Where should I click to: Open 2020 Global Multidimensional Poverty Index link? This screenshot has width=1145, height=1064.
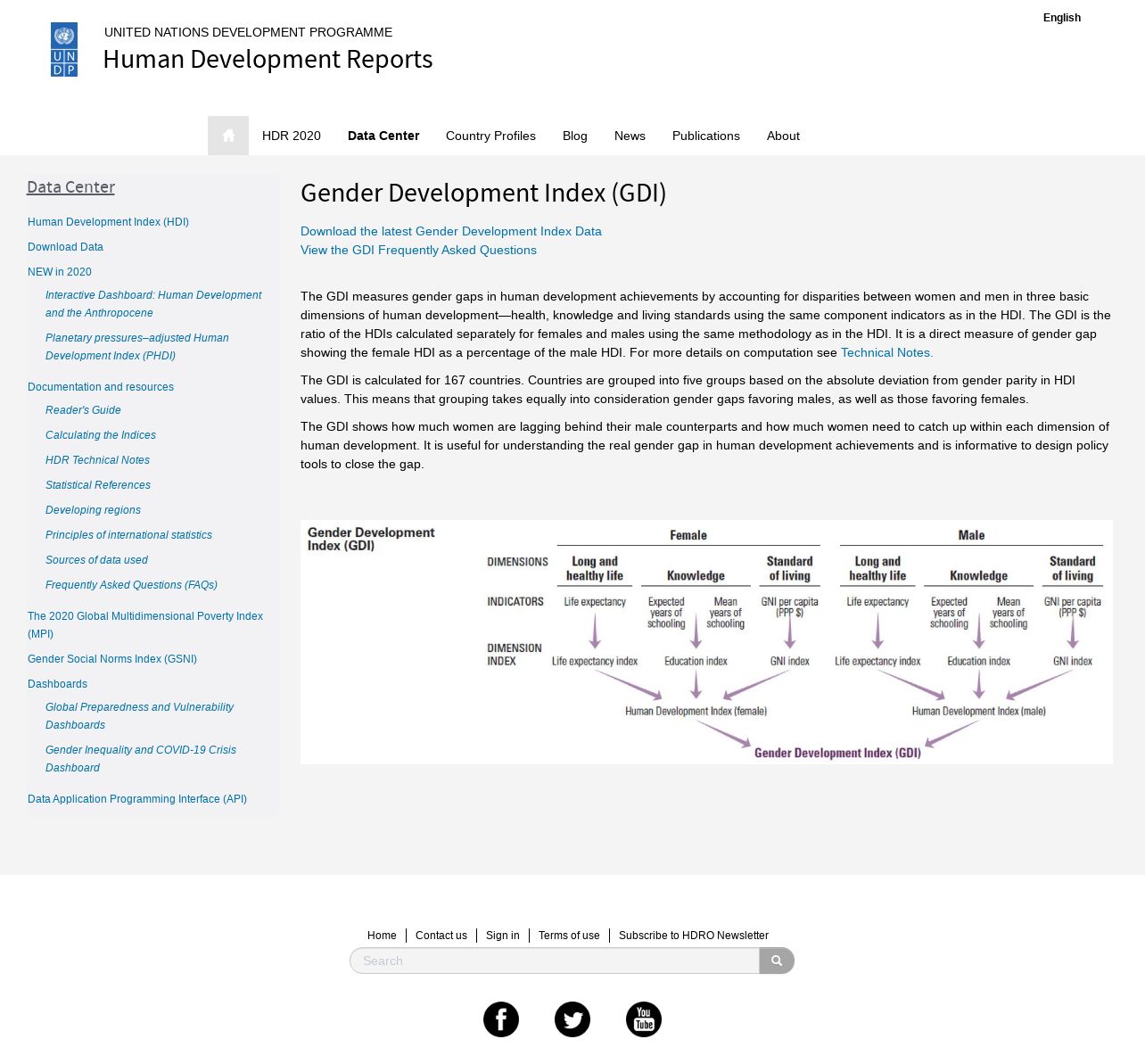click(145, 625)
